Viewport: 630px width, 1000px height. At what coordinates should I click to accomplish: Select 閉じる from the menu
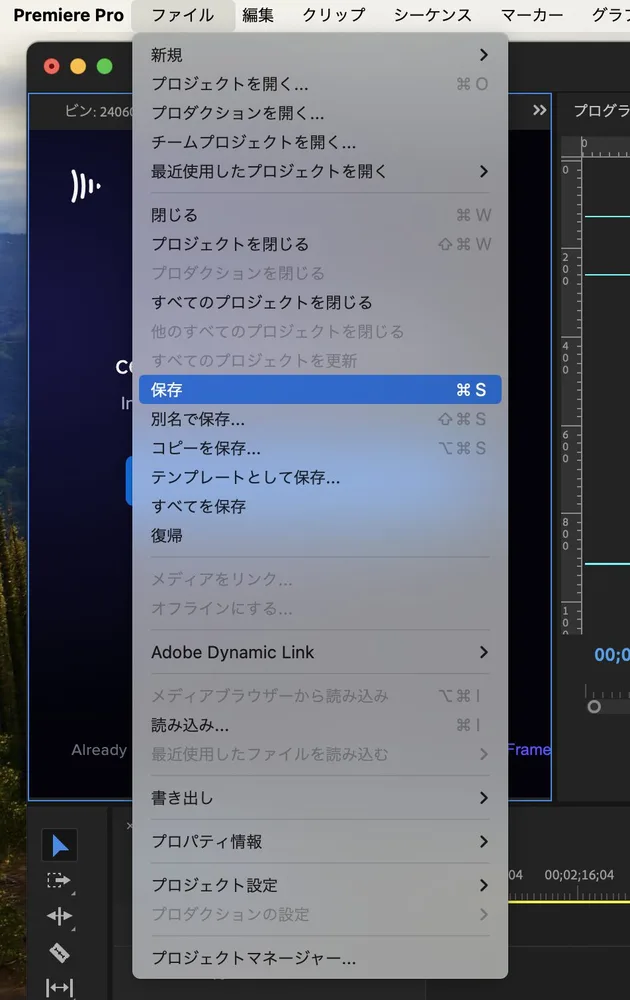[320, 215]
